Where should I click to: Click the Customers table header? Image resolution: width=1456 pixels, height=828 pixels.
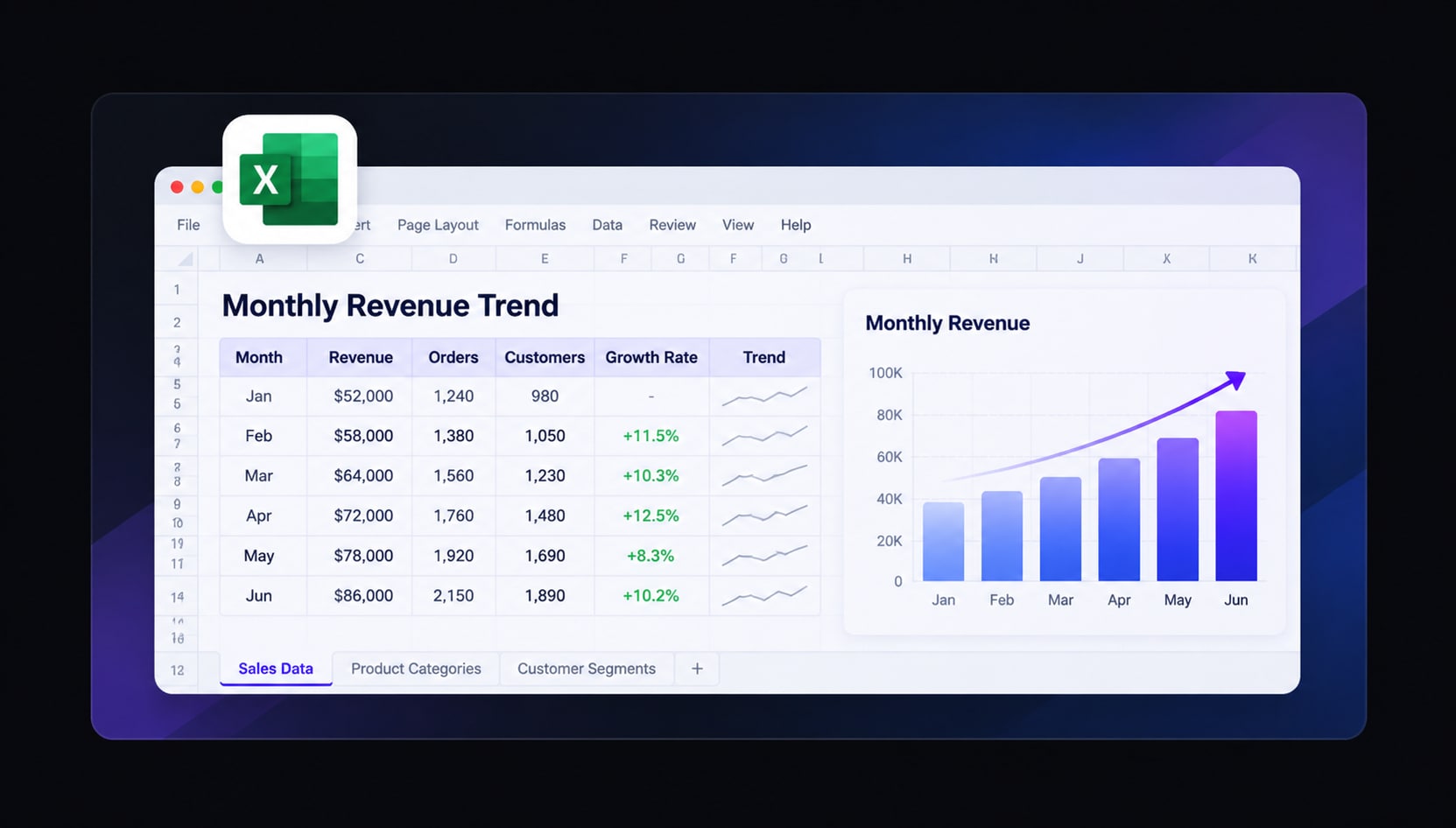[545, 357]
